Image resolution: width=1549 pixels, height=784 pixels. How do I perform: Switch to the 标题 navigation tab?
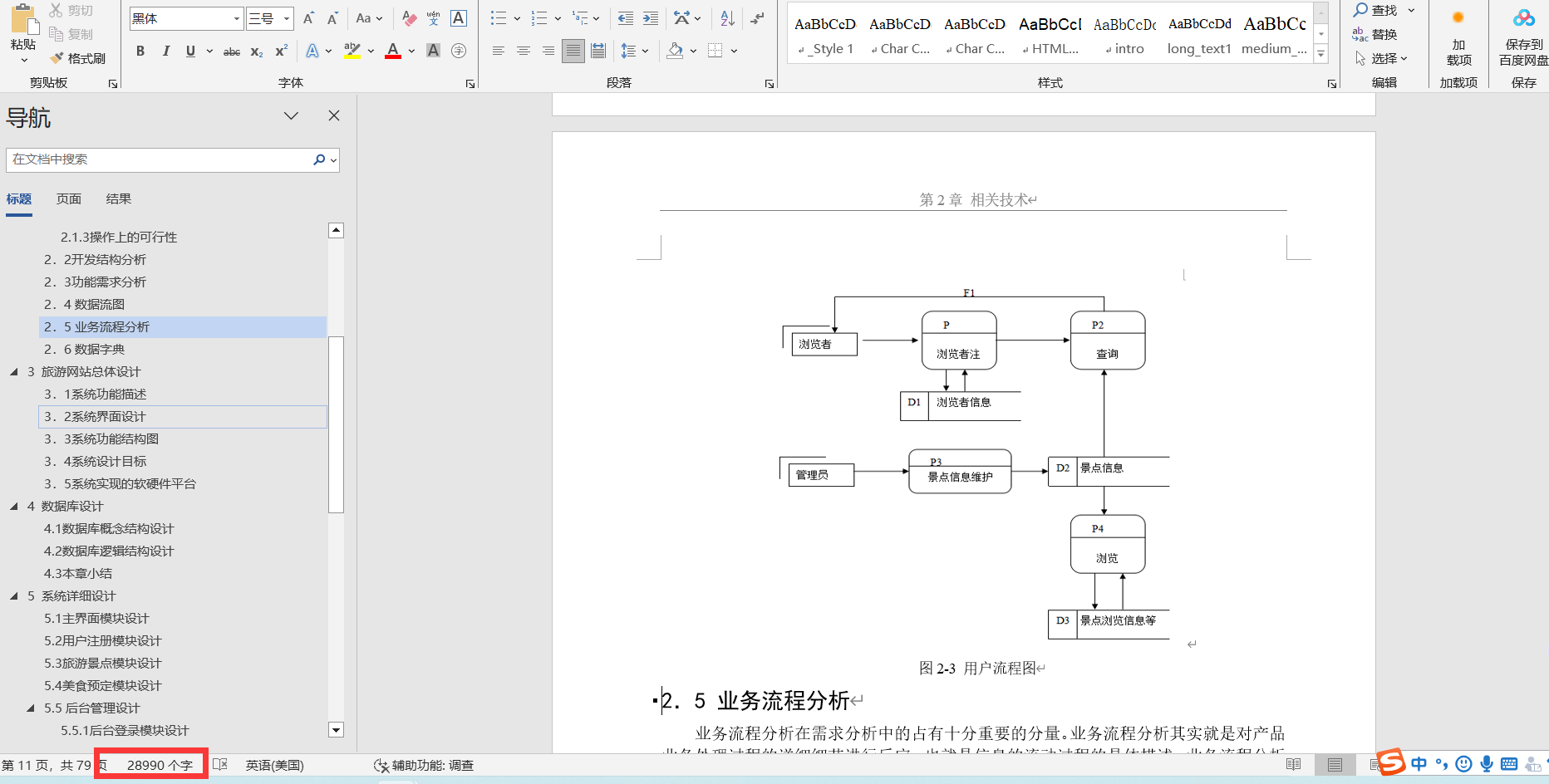[x=19, y=198]
